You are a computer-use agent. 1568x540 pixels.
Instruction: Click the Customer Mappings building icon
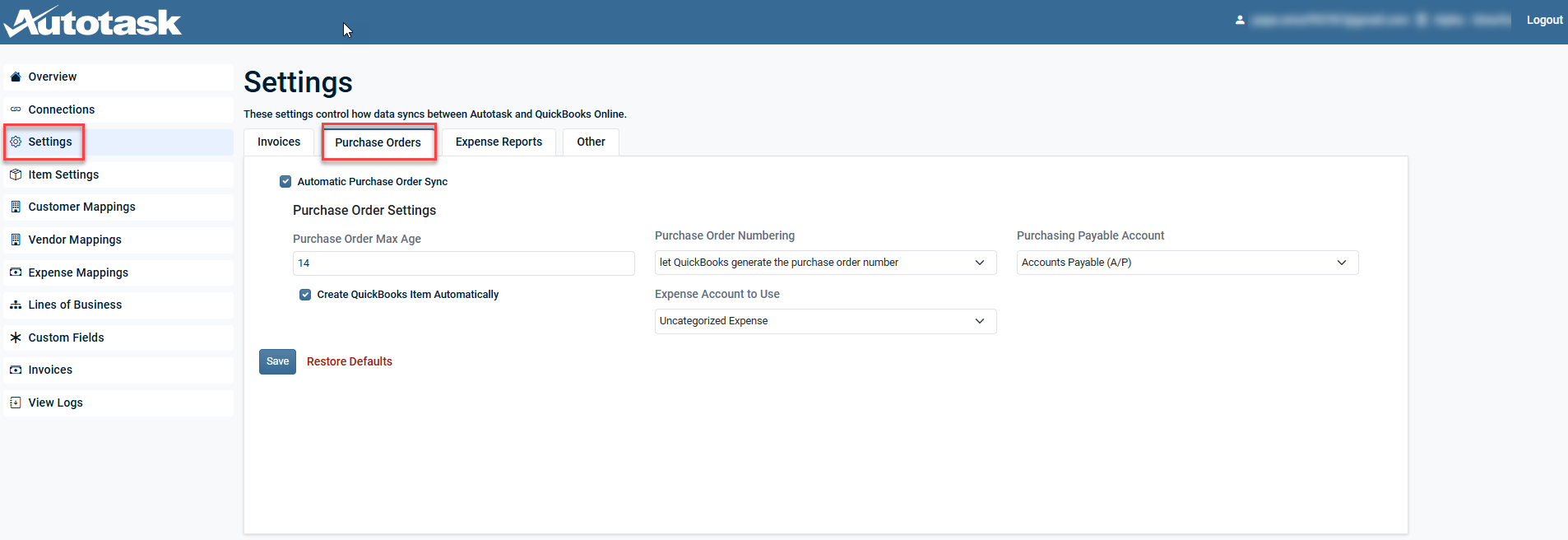pyautogui.click(x=16, y=207)
